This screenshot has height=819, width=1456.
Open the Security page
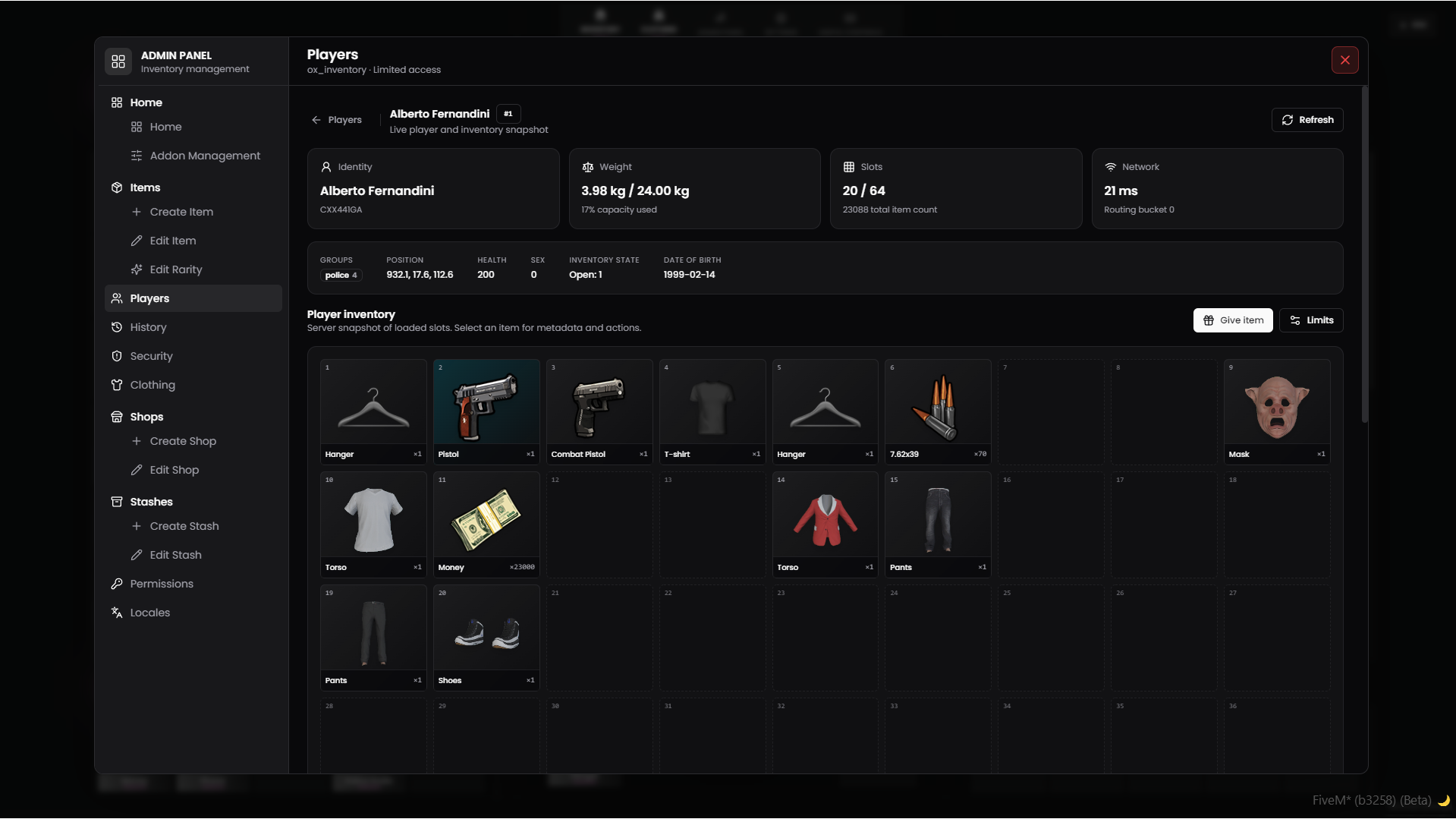pos(193,356)
